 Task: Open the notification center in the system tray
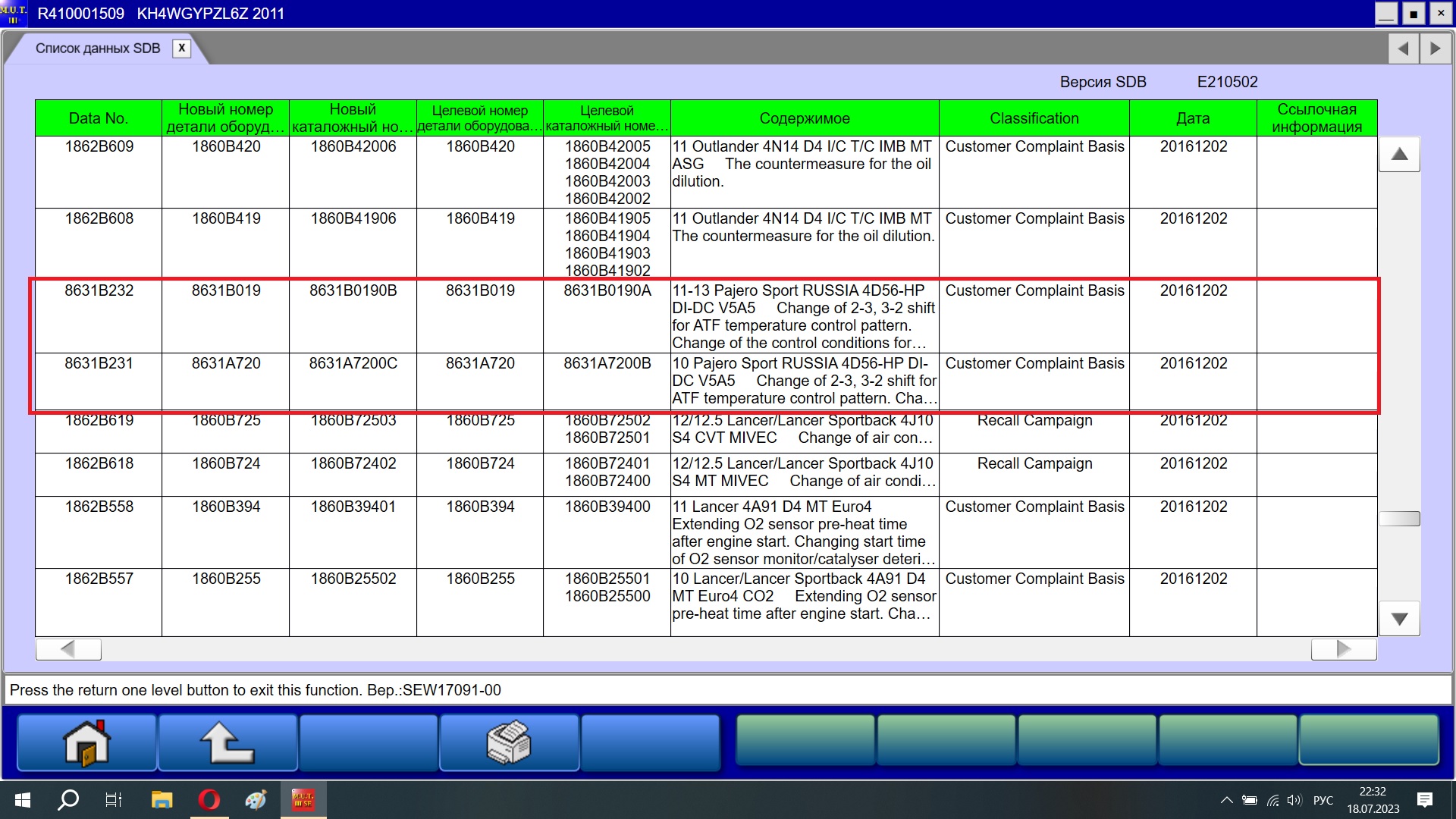click(1424, 799)
